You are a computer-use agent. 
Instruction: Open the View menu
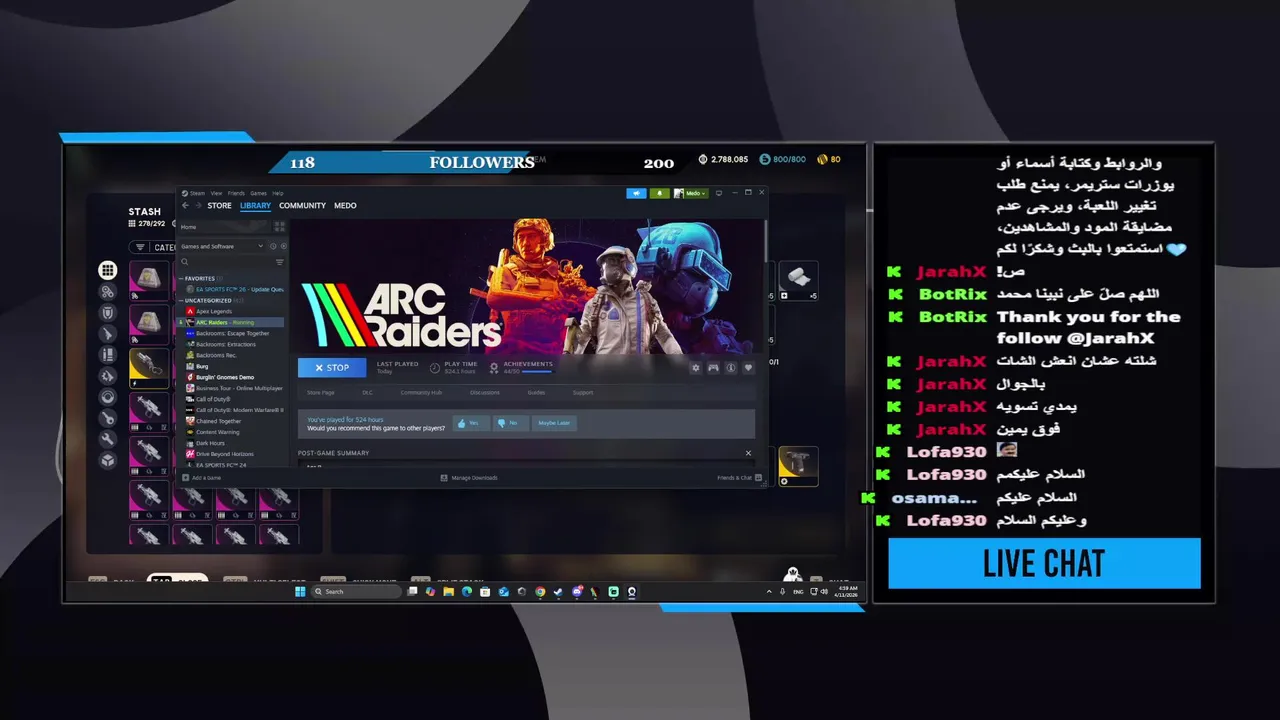click(x=216, y=193)
